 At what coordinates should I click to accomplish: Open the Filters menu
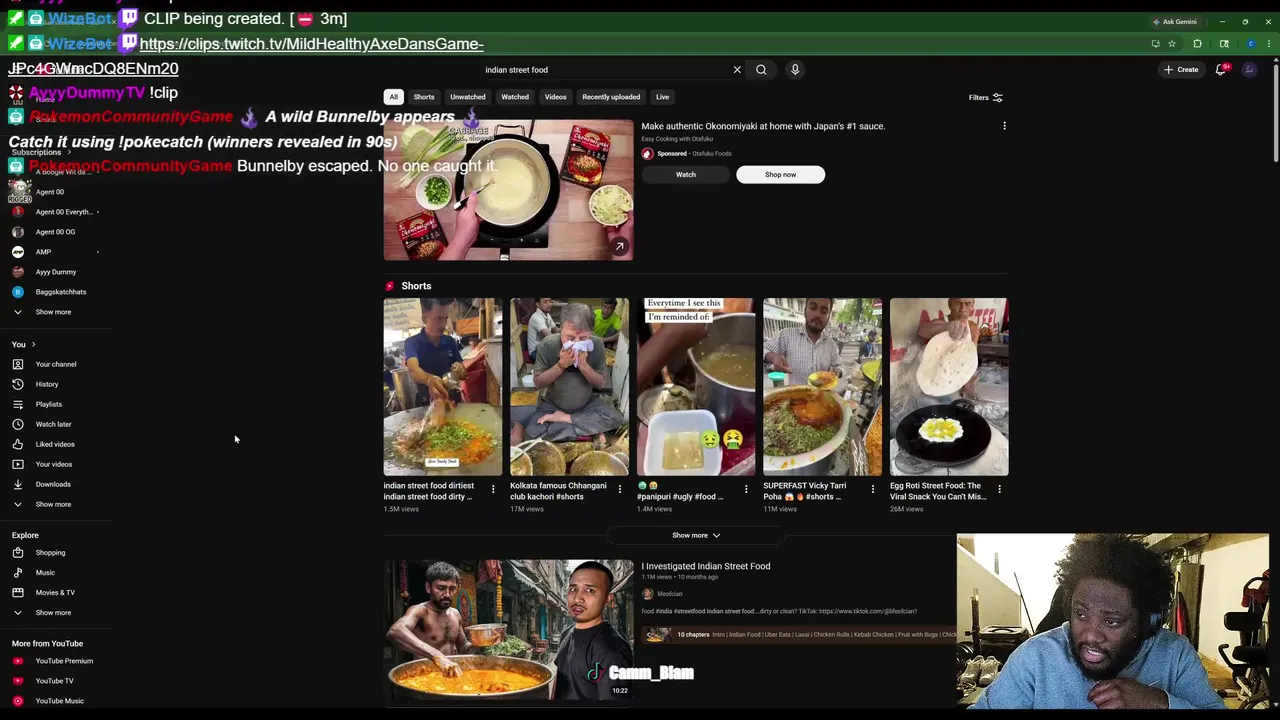pos(985,97)
